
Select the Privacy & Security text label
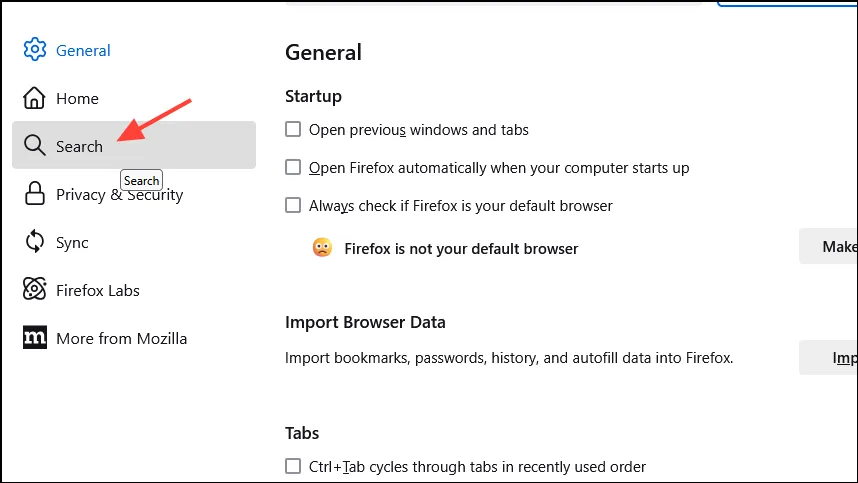click(x=119, y=194)
